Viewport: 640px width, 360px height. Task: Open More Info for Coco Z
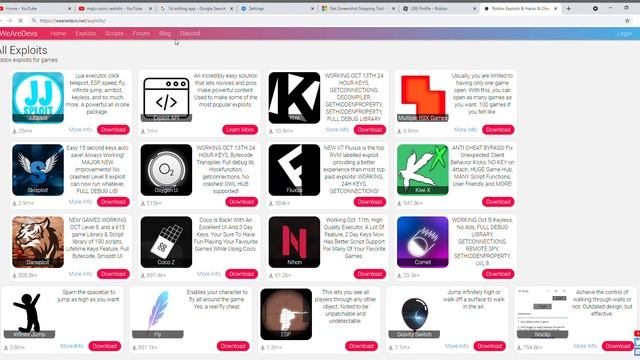(209, 274)
